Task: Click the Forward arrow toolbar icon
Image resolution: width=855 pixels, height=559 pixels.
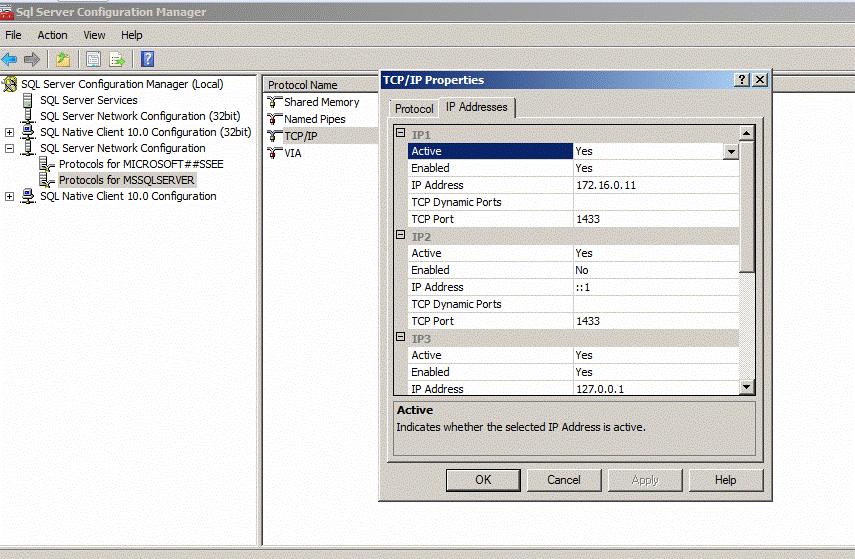Action: [x=32, y=59]
